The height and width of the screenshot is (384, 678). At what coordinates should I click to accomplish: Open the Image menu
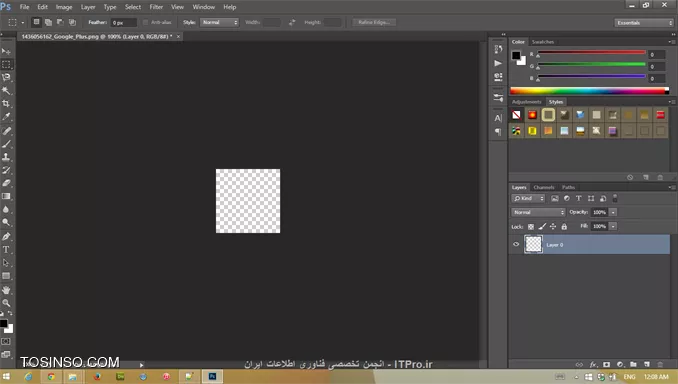[x=64, y=7]
